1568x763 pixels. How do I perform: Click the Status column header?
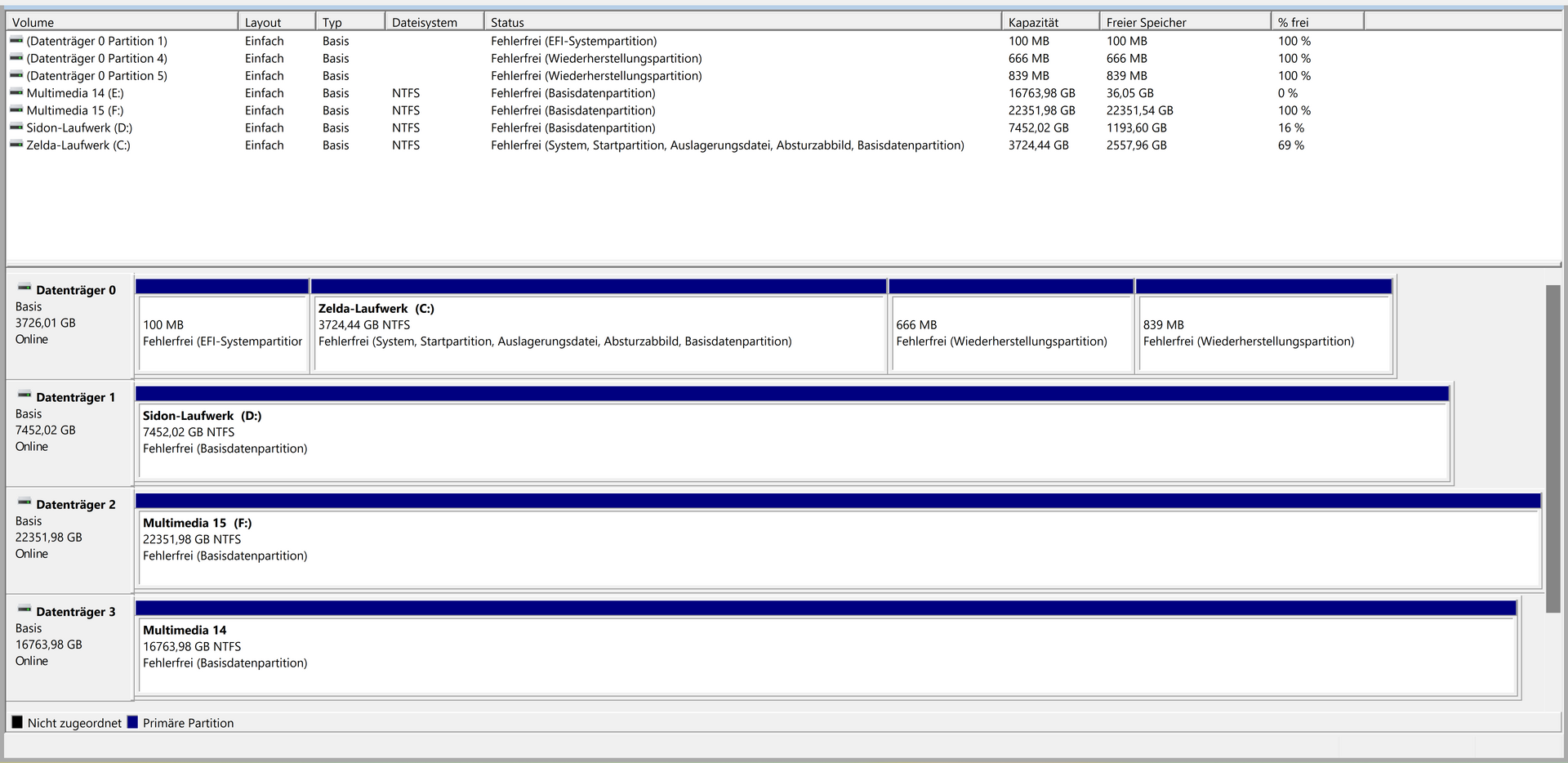[742, 22]
